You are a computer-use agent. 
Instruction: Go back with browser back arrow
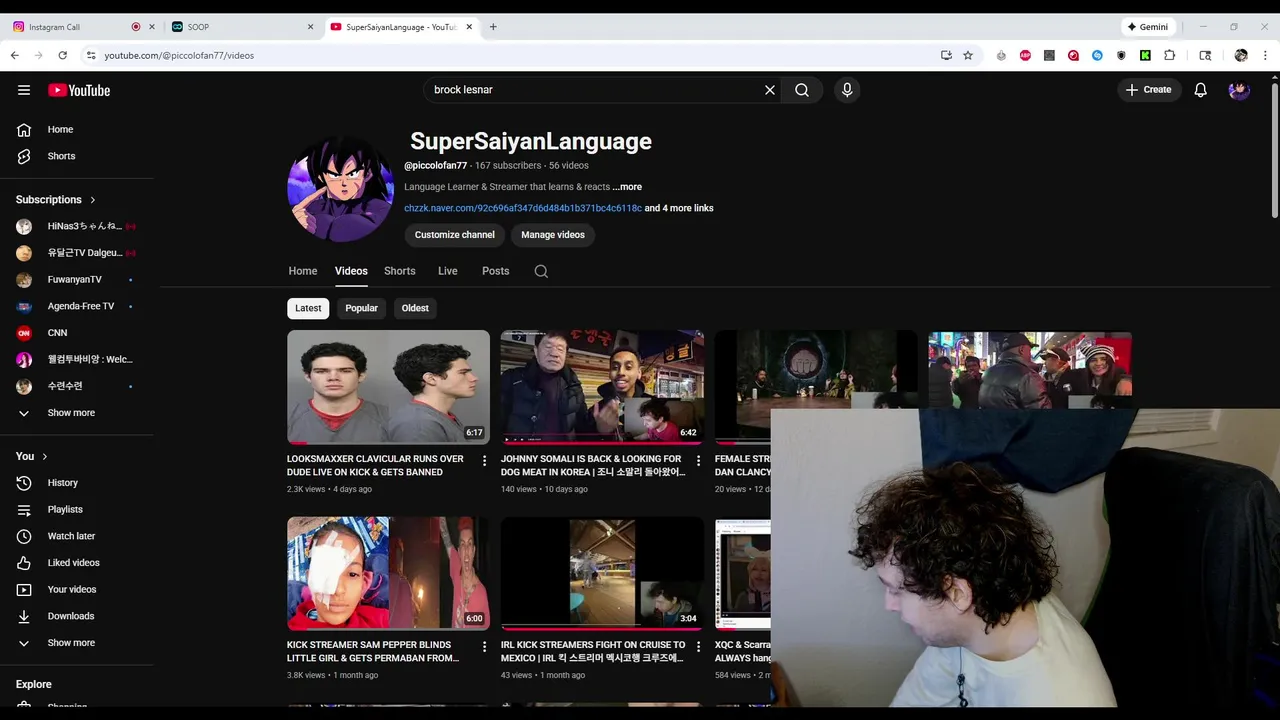14,55
